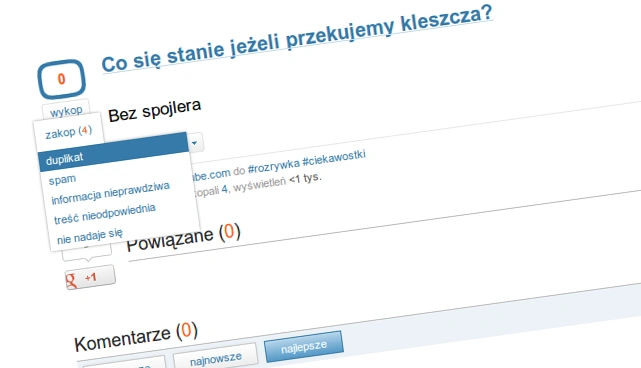Switch comments to najlepsze tab
The image size is (641, 368).
(304, 347)
